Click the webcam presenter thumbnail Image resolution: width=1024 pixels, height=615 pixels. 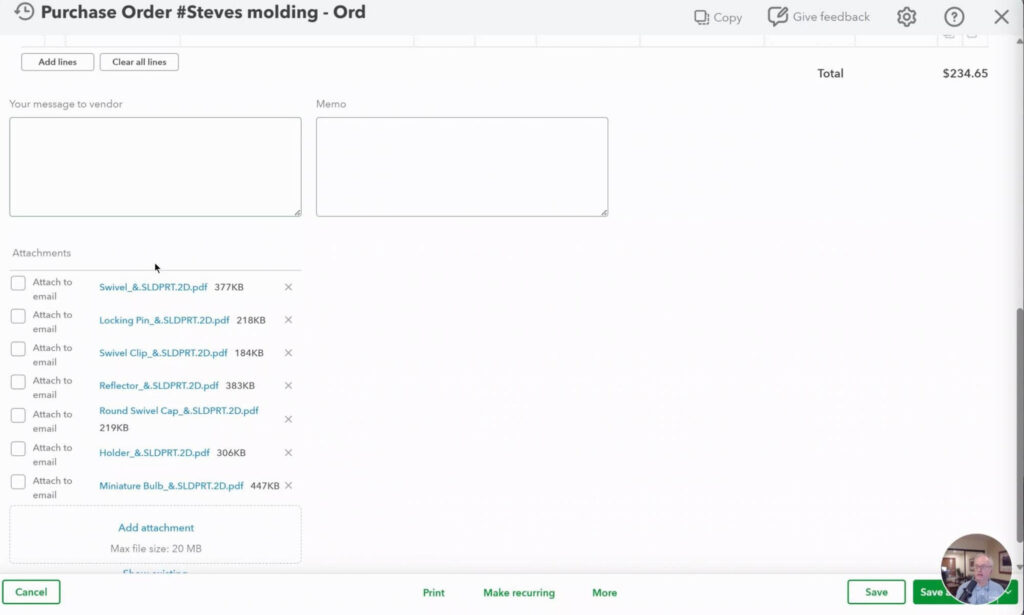click(x=976, y=569)
